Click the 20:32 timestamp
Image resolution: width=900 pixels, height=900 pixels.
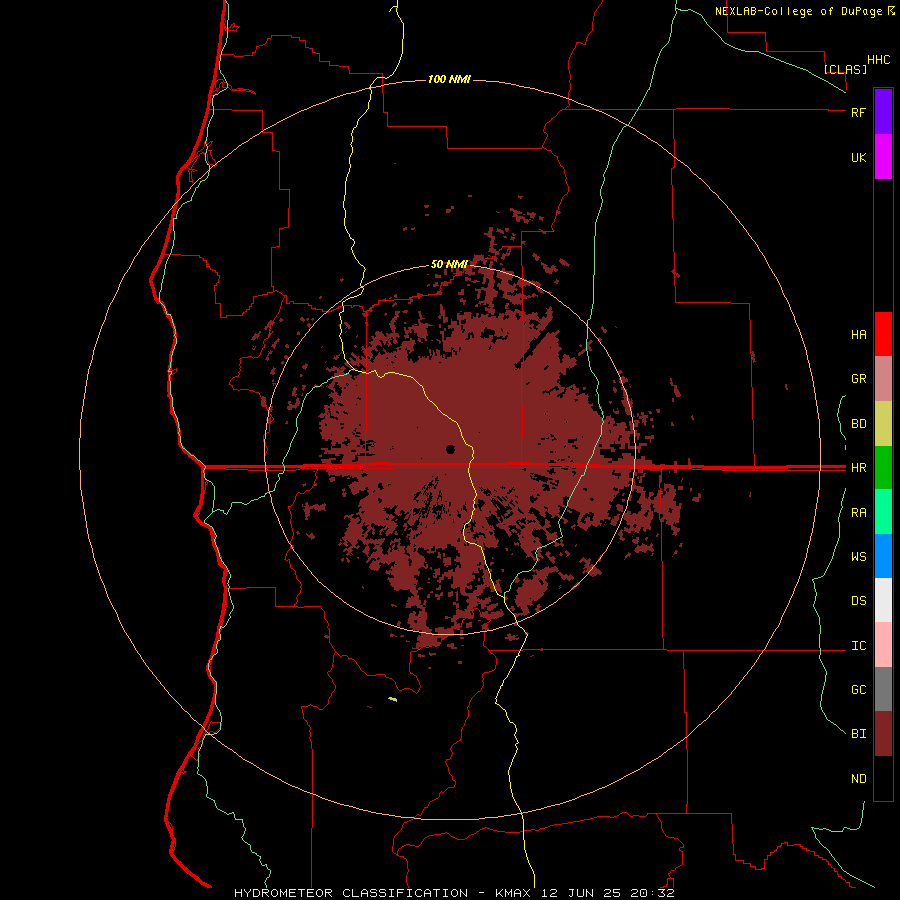tap(651, 893)
